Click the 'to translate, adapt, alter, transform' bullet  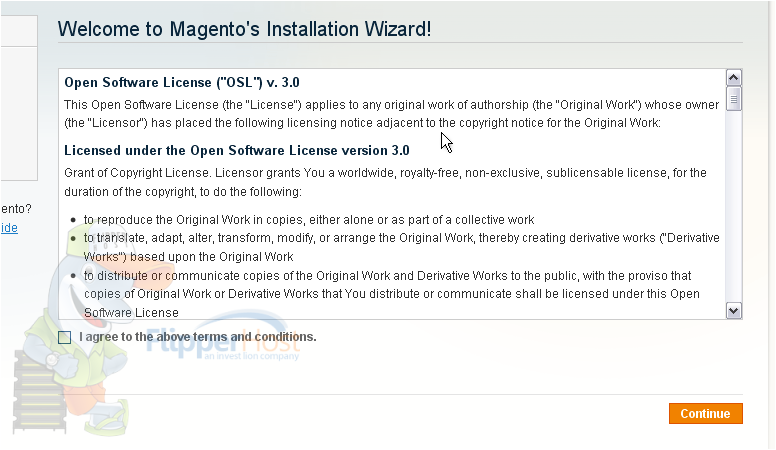coord(401,247)
